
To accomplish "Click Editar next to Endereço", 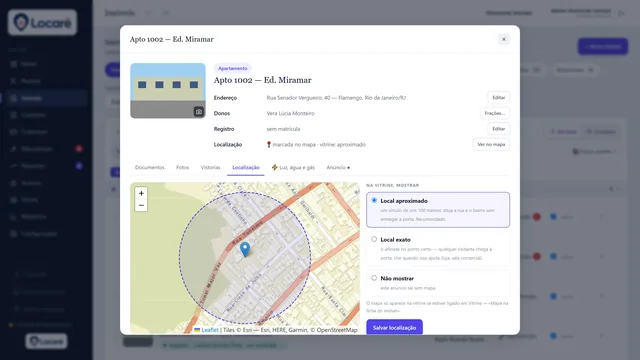I will point(498,98).
